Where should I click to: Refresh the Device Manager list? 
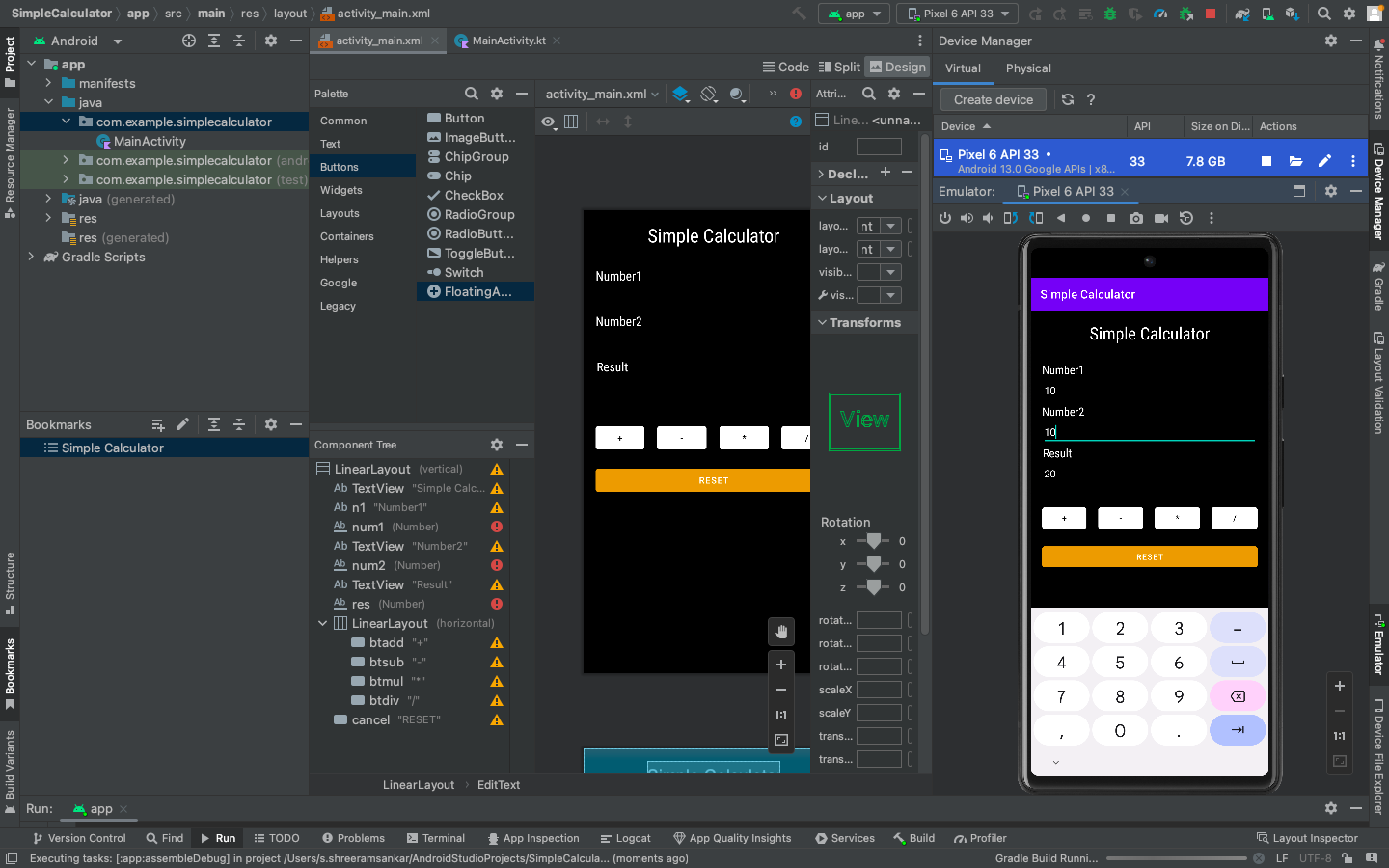[x=1067, y=99]
